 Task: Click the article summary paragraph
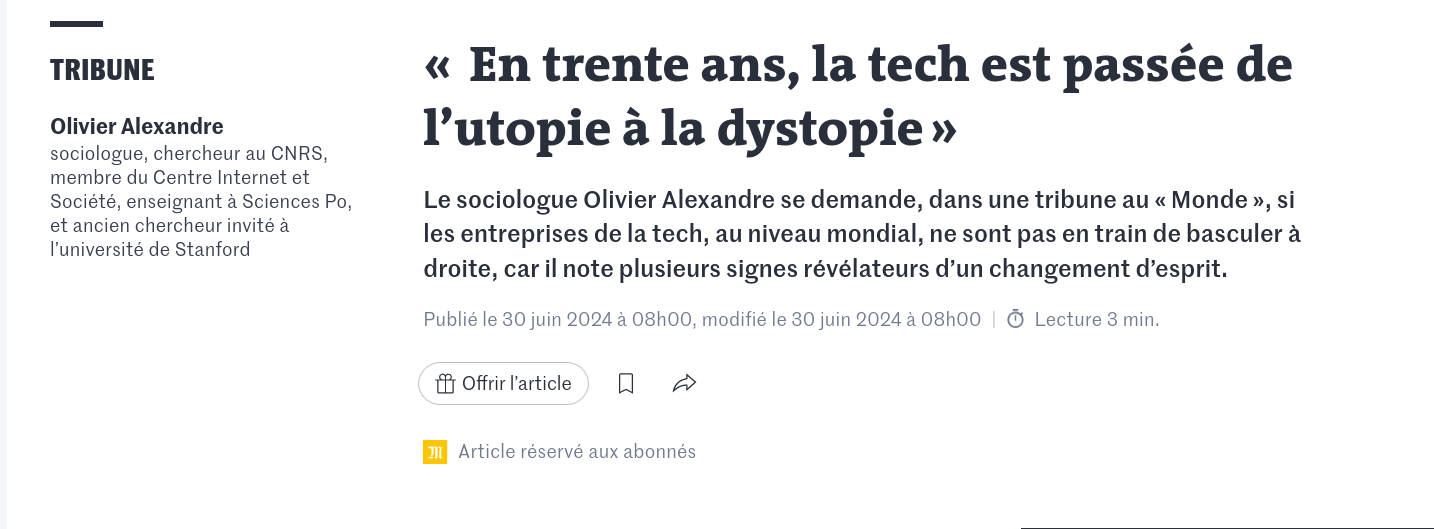pyautogui.click(x=862, y=234)
